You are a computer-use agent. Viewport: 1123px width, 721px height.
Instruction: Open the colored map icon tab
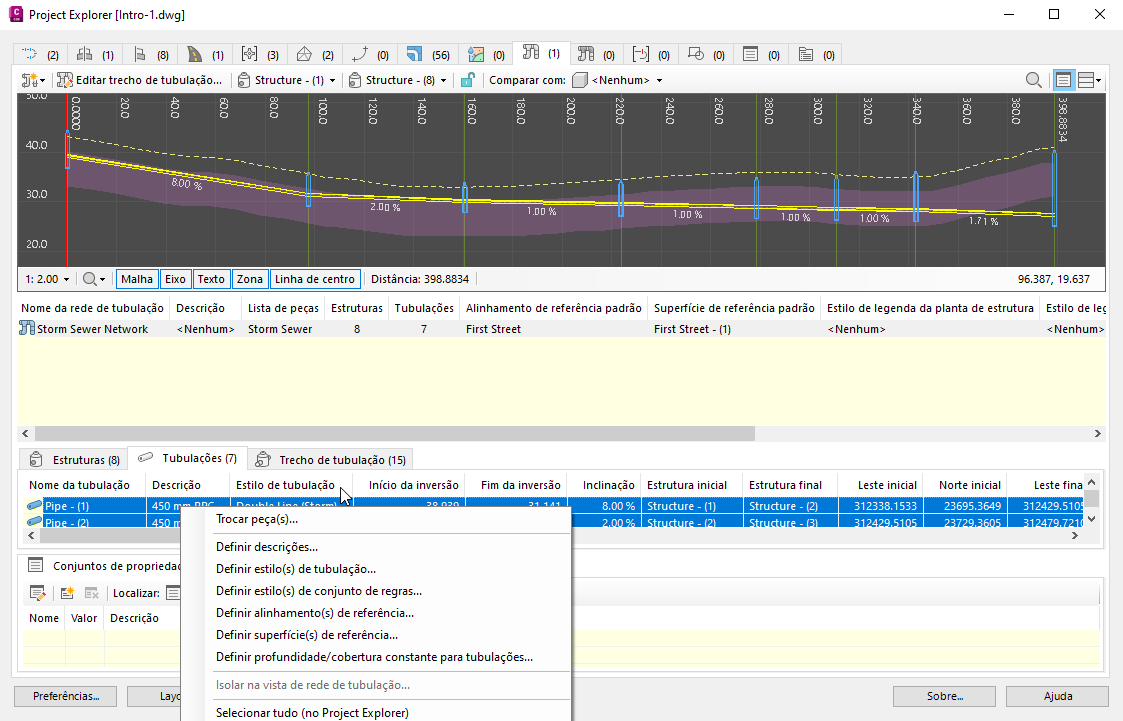point(486,54)
